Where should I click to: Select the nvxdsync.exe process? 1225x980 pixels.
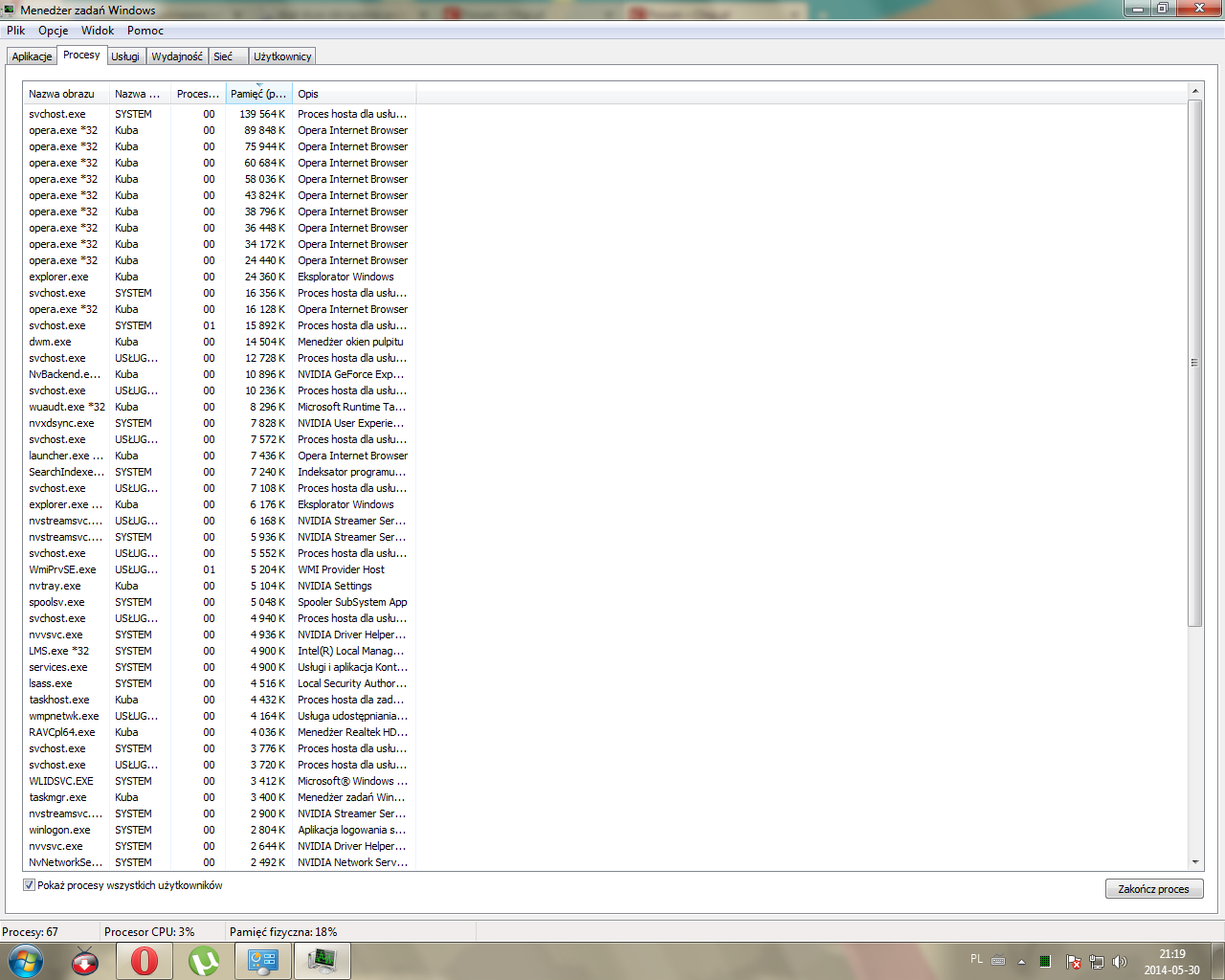pyautogui.click(x=220, y=423)
